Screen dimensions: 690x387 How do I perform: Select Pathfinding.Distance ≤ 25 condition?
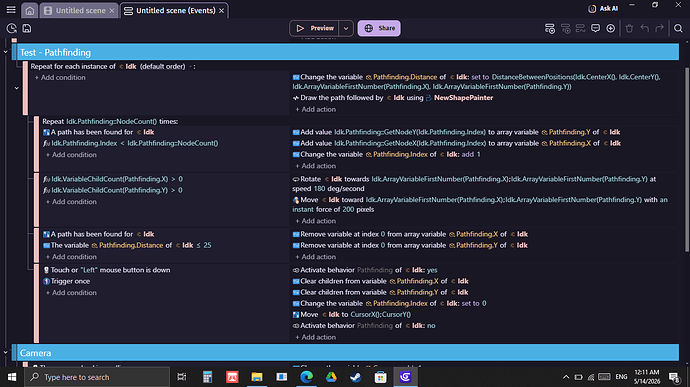pos(127,245)
